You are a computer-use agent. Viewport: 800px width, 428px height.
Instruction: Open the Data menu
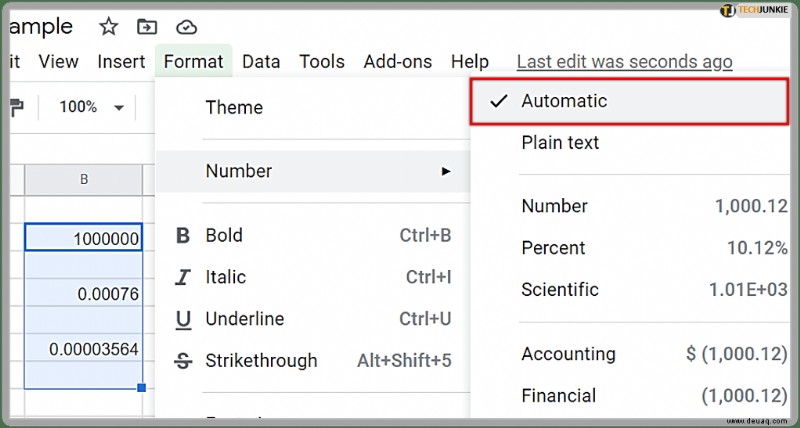click(261, 62)
